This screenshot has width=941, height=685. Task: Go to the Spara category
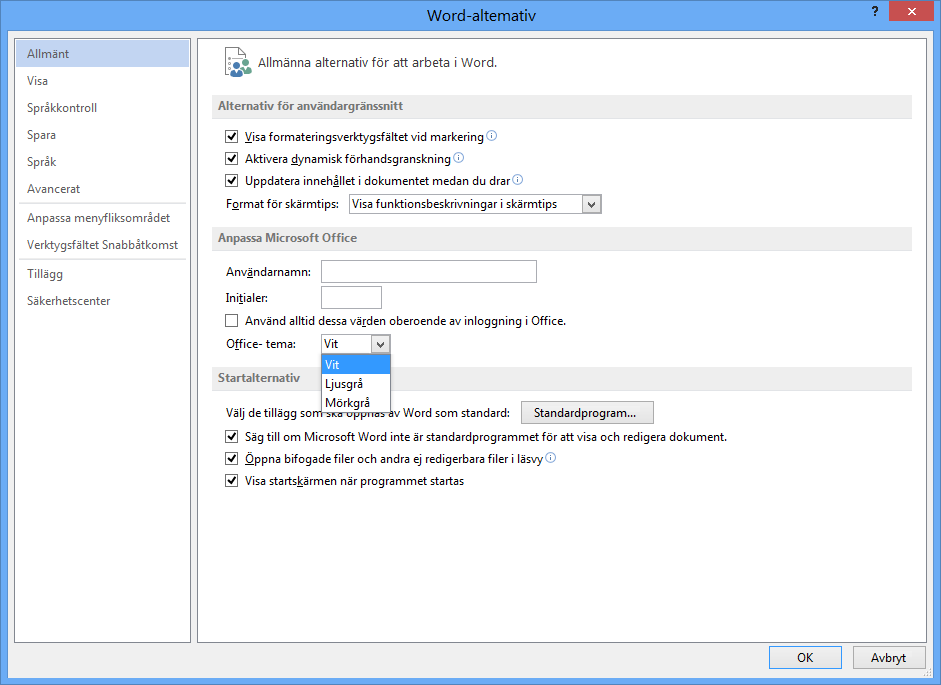click(102, 134)
